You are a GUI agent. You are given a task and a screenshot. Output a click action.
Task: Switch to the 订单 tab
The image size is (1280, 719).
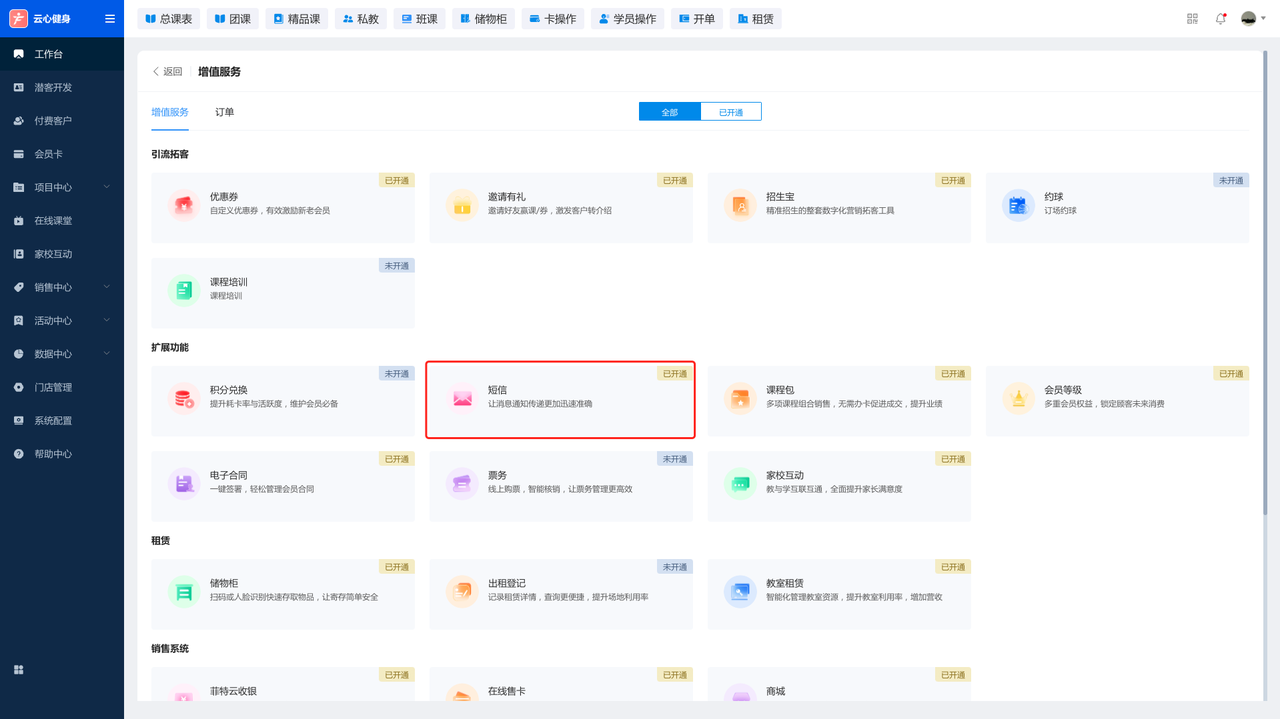[x=225, y=112]
